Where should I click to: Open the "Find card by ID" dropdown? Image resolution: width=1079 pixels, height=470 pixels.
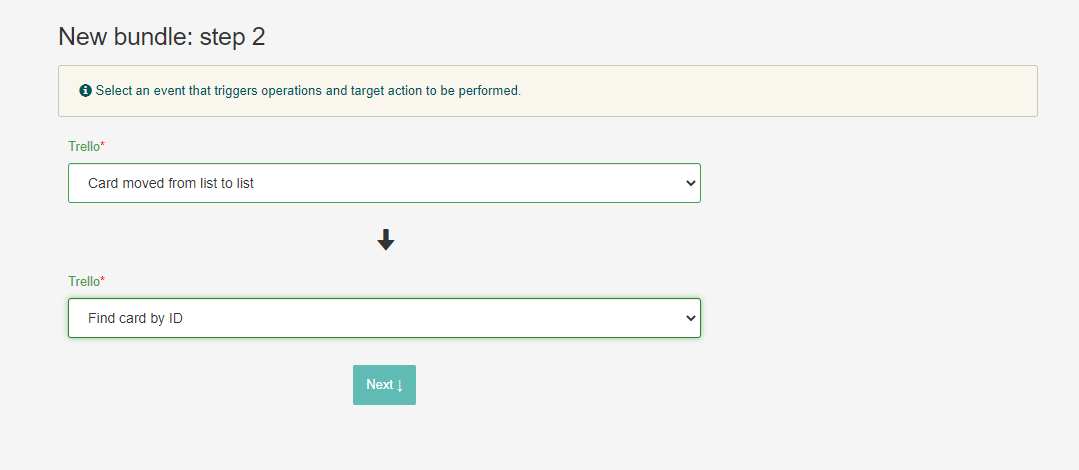click(x=384, y=318)
